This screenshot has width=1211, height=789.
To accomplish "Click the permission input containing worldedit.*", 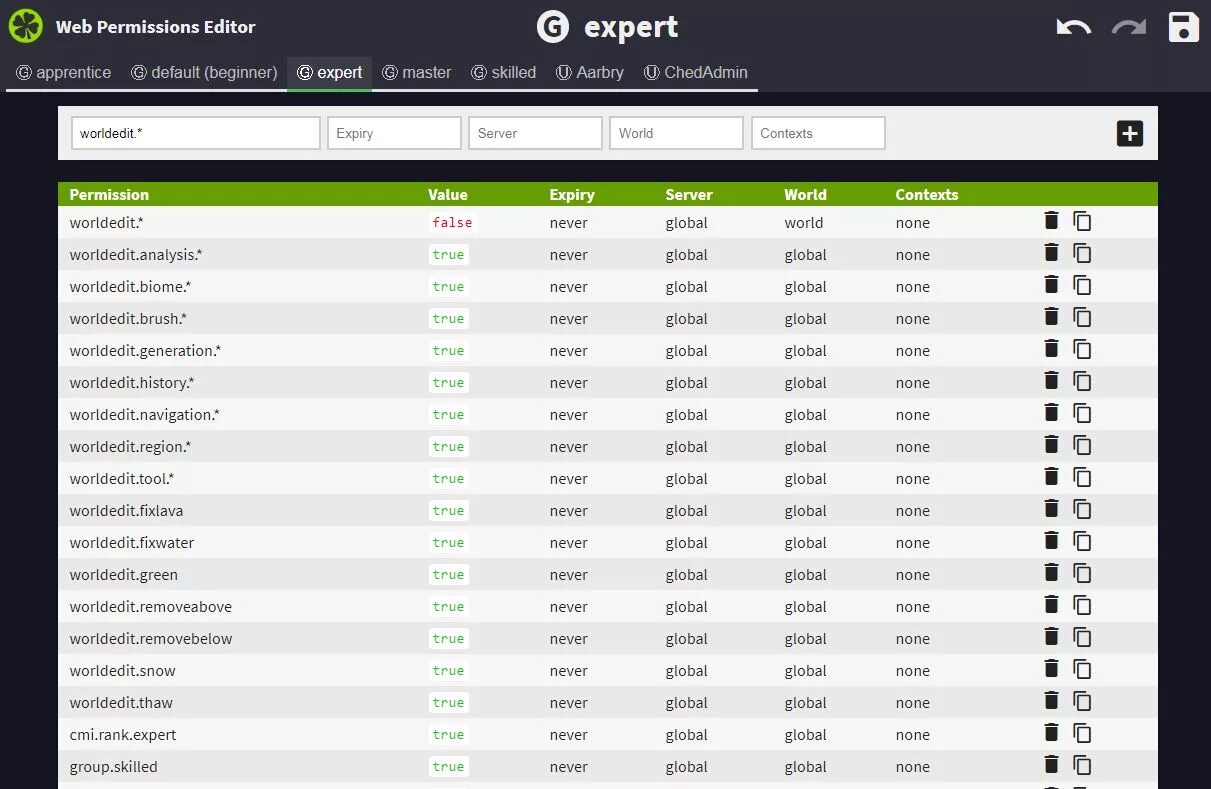I will tap(196, 133).
